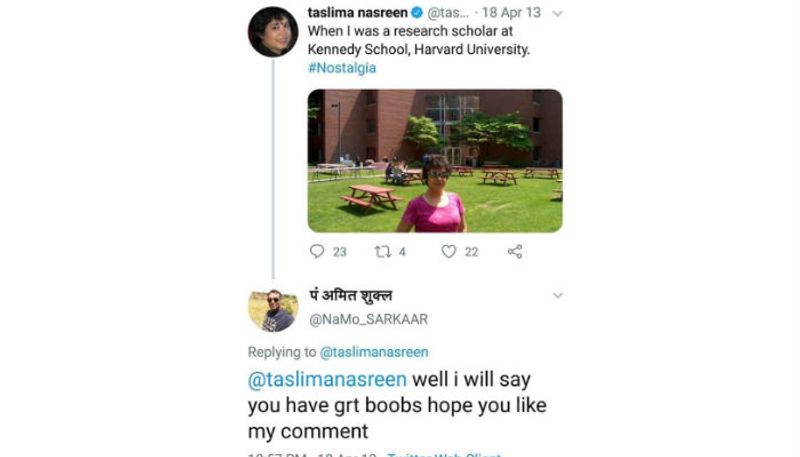Image resolution: width=800 pixels, height=457 pixels.
Task: Click the large @taslimanasreen mention in the reply
Action: click(x=327, y=379)
